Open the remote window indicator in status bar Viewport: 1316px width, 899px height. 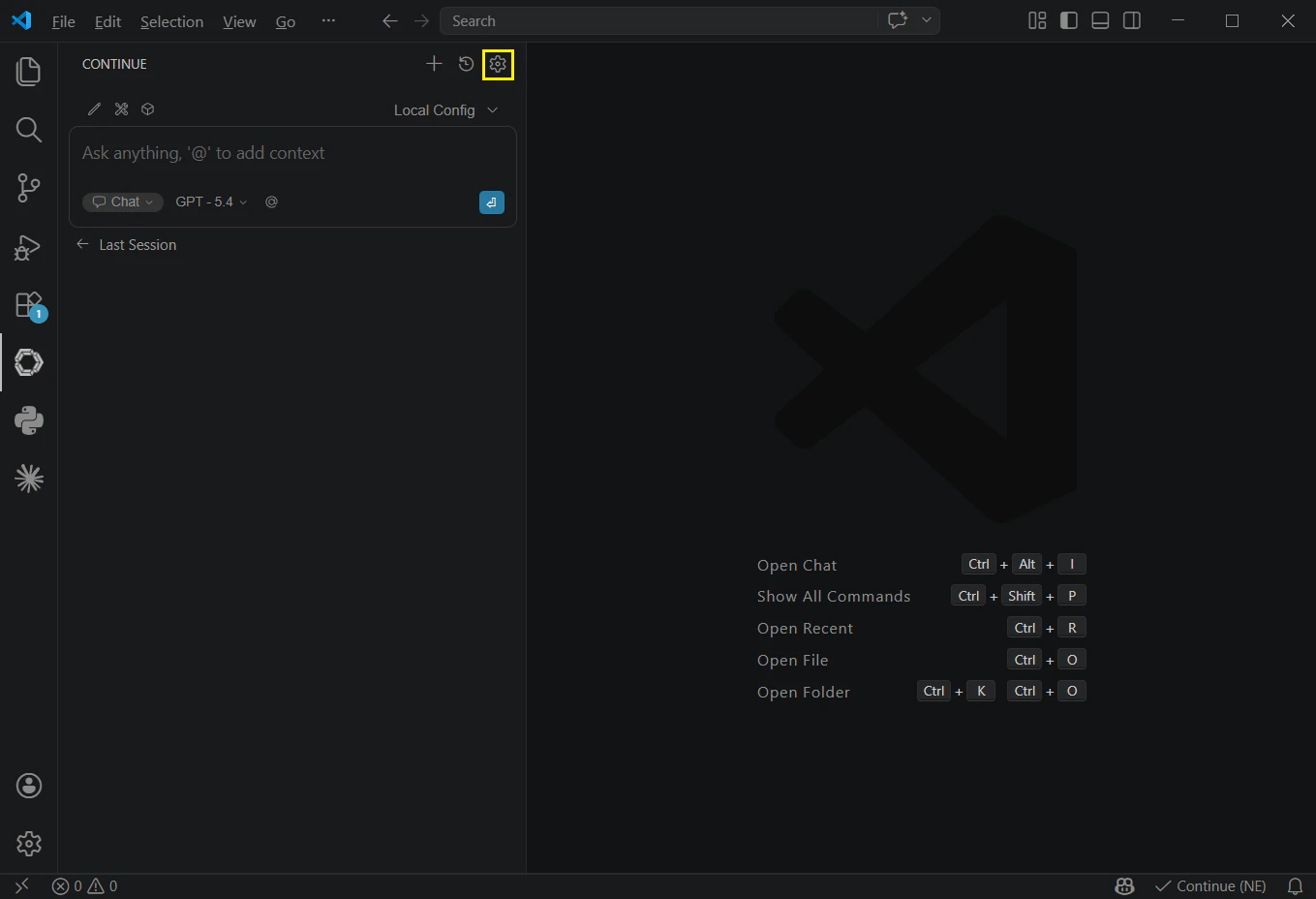[x=21, y=886]
